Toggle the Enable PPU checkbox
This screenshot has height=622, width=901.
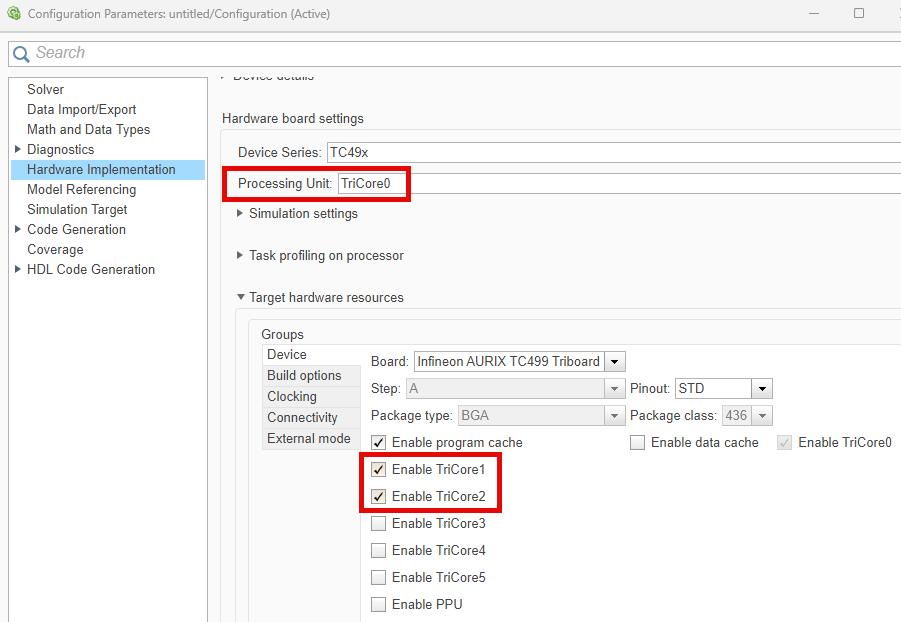[x=379, y=604]
